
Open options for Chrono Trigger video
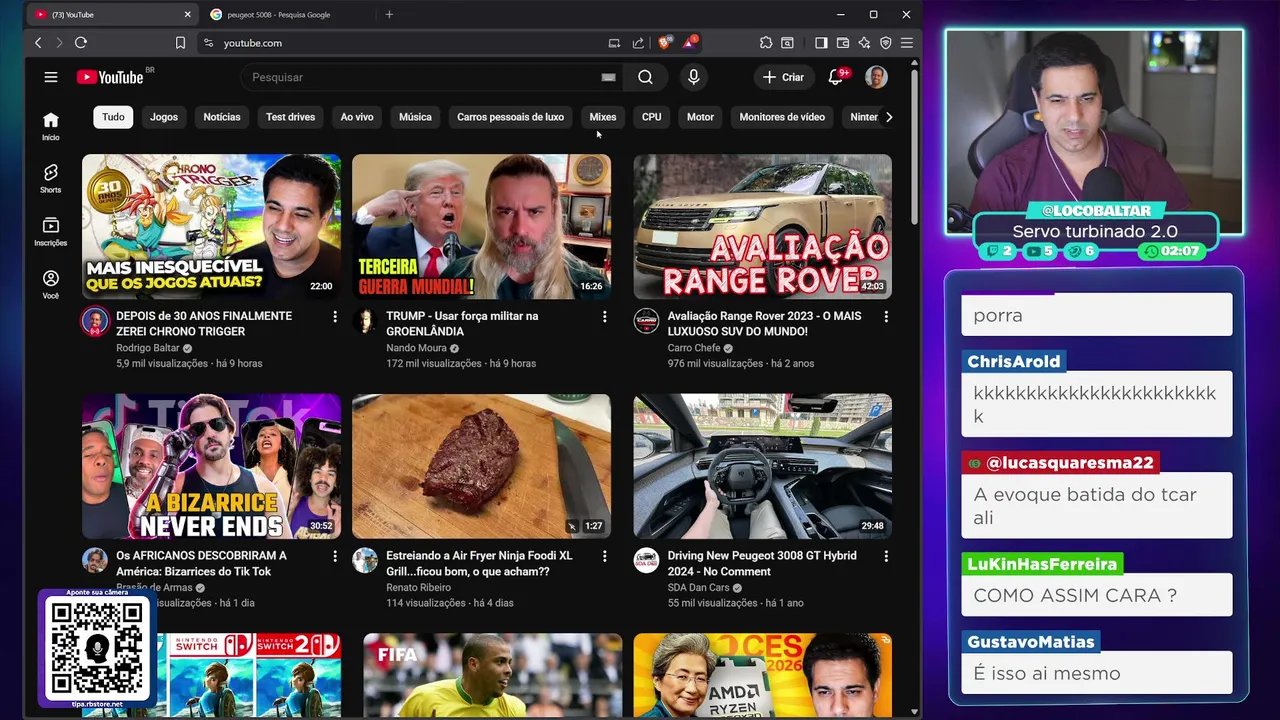334,317
